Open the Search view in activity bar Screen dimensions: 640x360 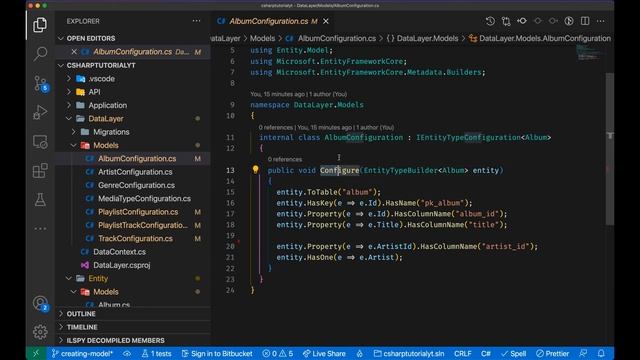point(40,53)
